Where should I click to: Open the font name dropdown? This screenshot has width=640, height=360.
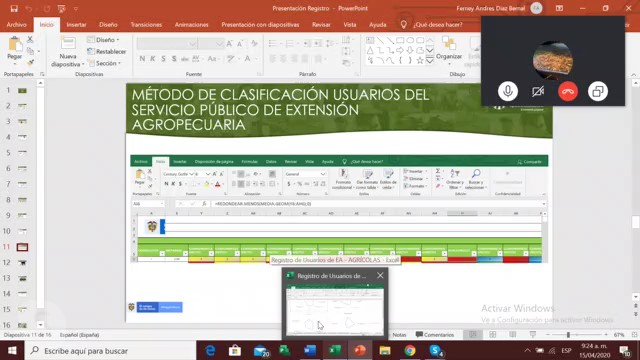(x=192, y=44)
